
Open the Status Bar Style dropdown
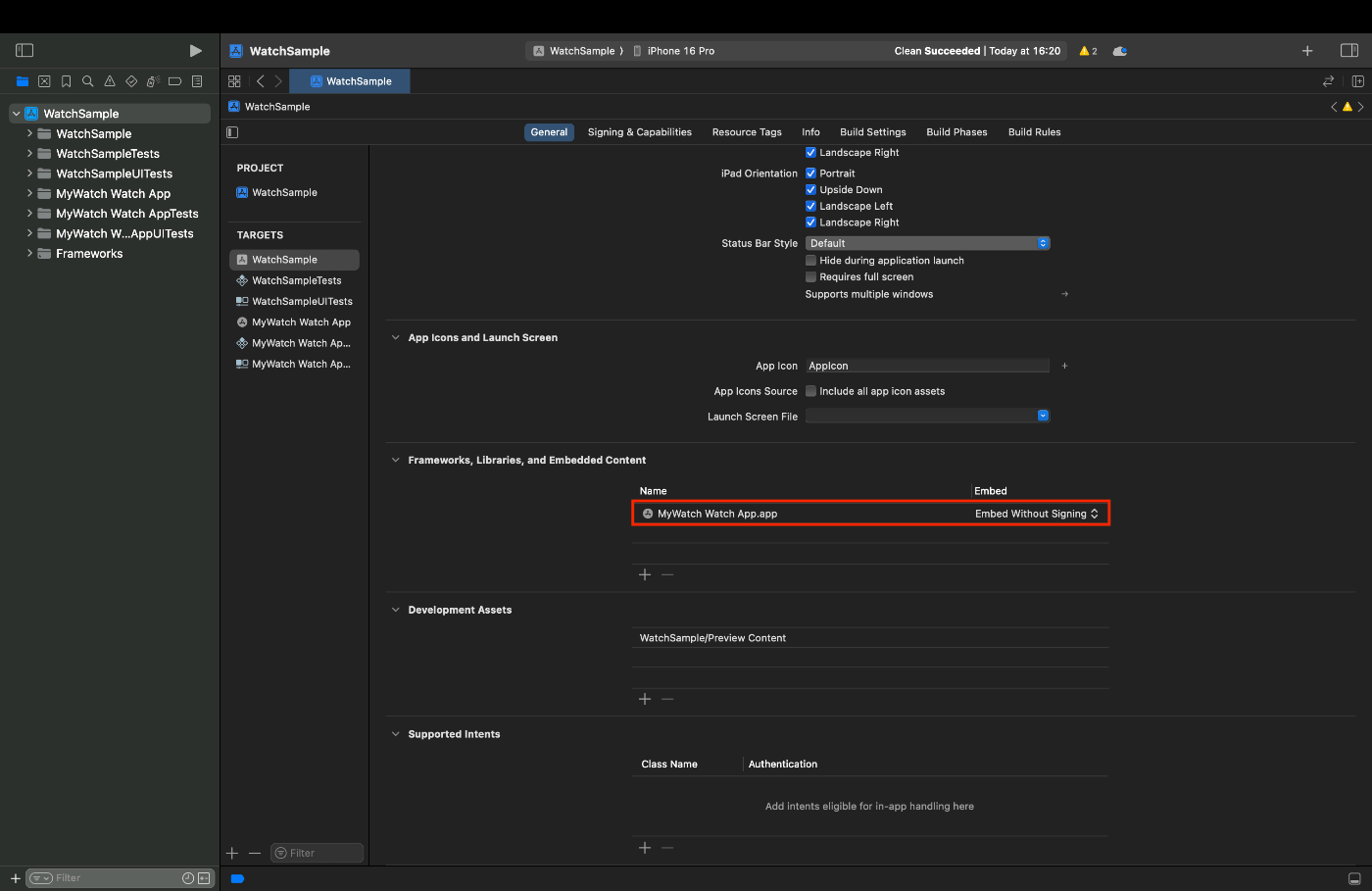tap(927, 243)
